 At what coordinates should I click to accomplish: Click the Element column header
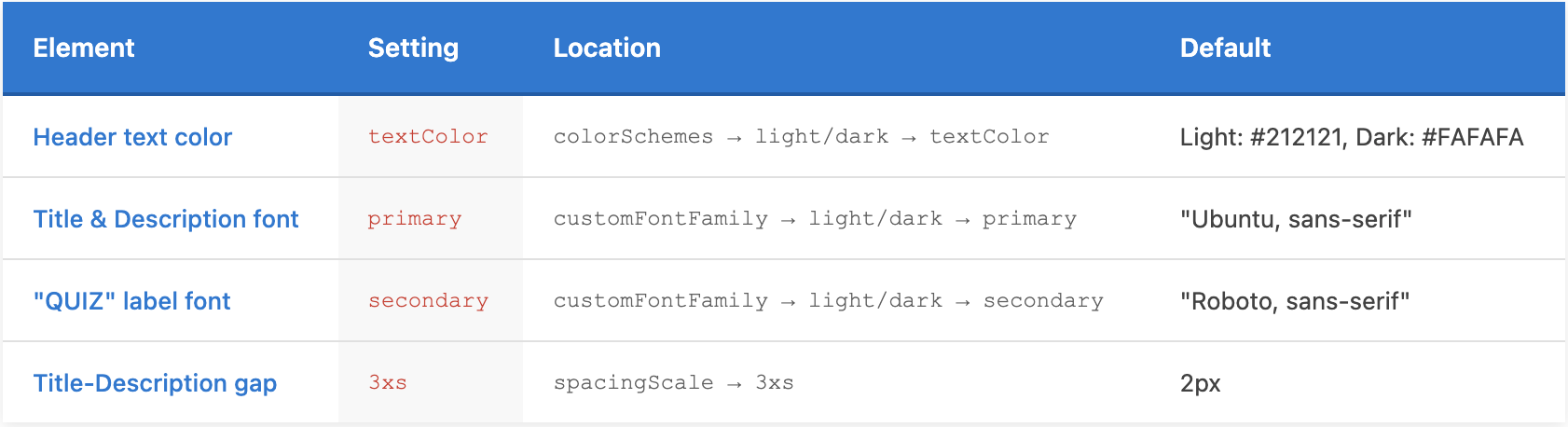click(x=84, y=48)
